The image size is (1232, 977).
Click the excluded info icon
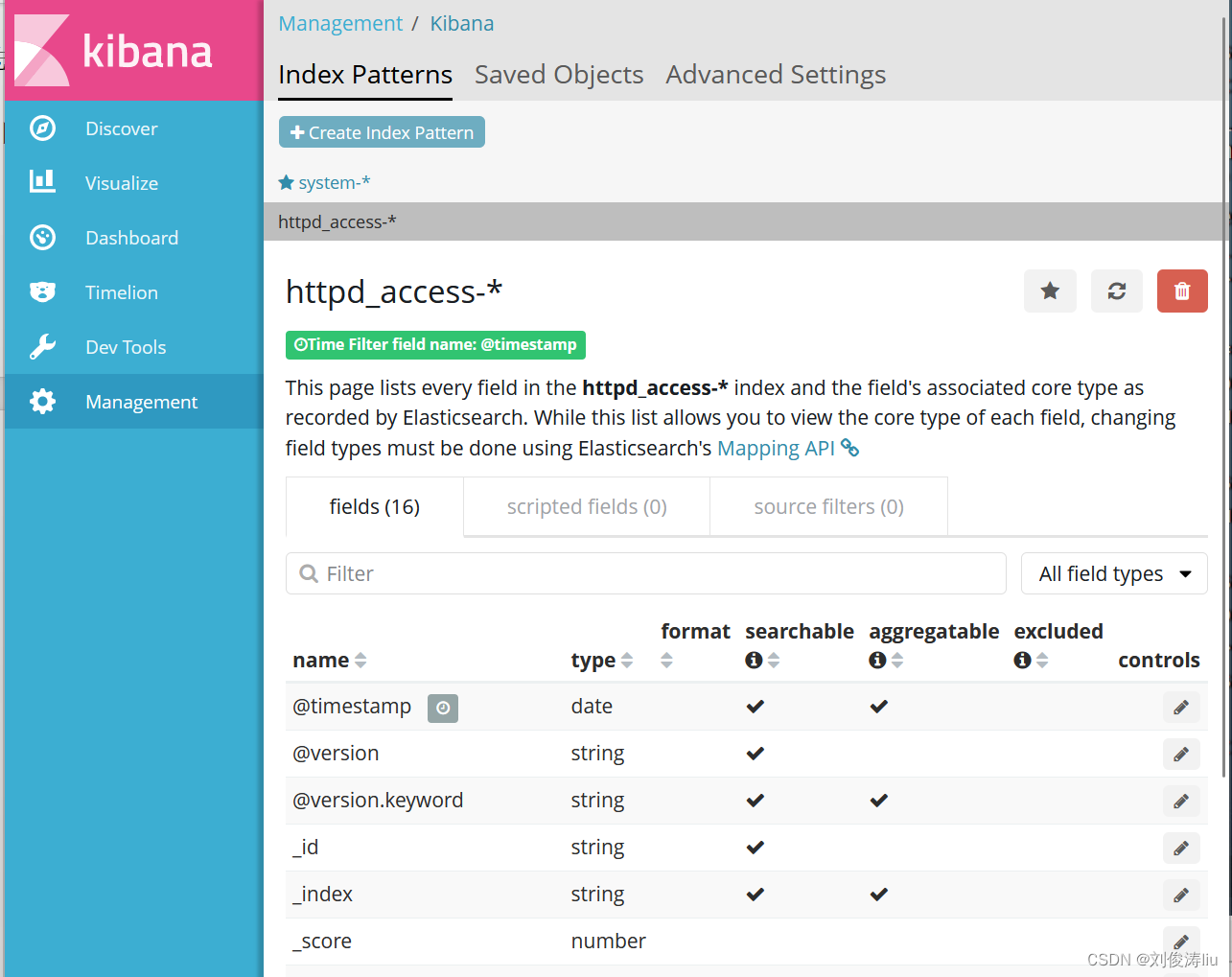click(1022, 660)
